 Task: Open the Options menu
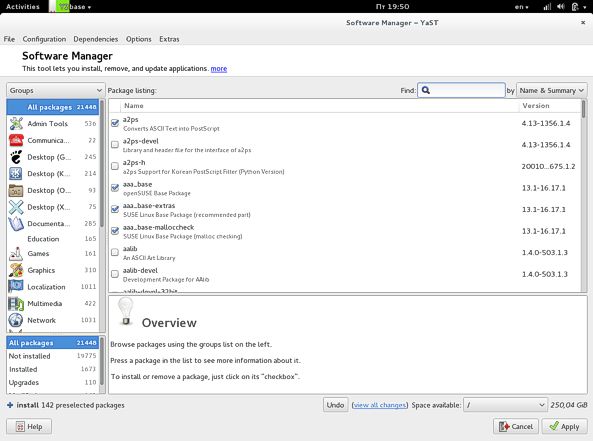click(139, 39)
